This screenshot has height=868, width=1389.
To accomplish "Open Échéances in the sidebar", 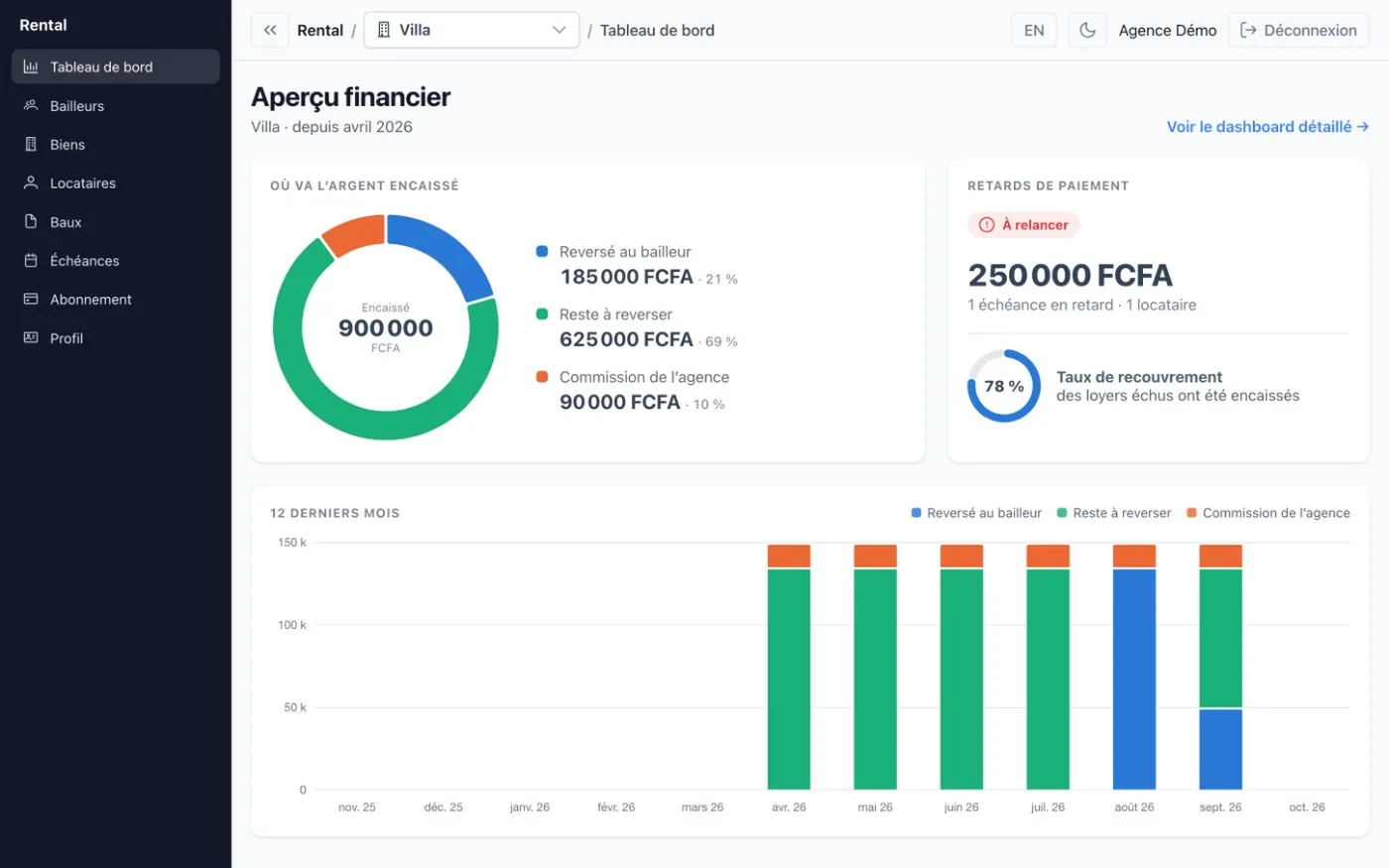I will point(115,261).
